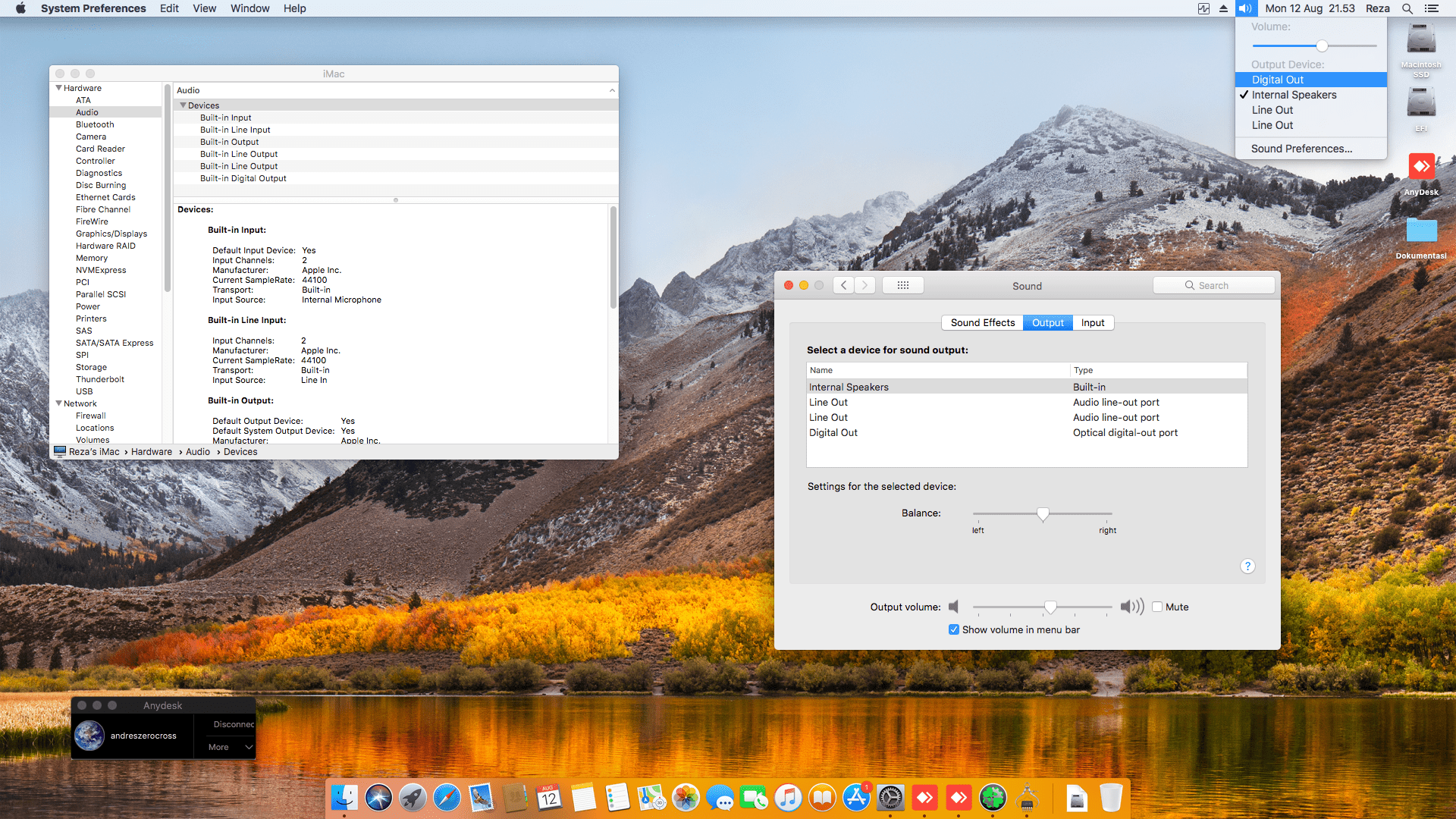Image resolution: width=1456 pixels, height=819 pixels.
Task: Open the help question mark button
Action: tap(1247, 566)
